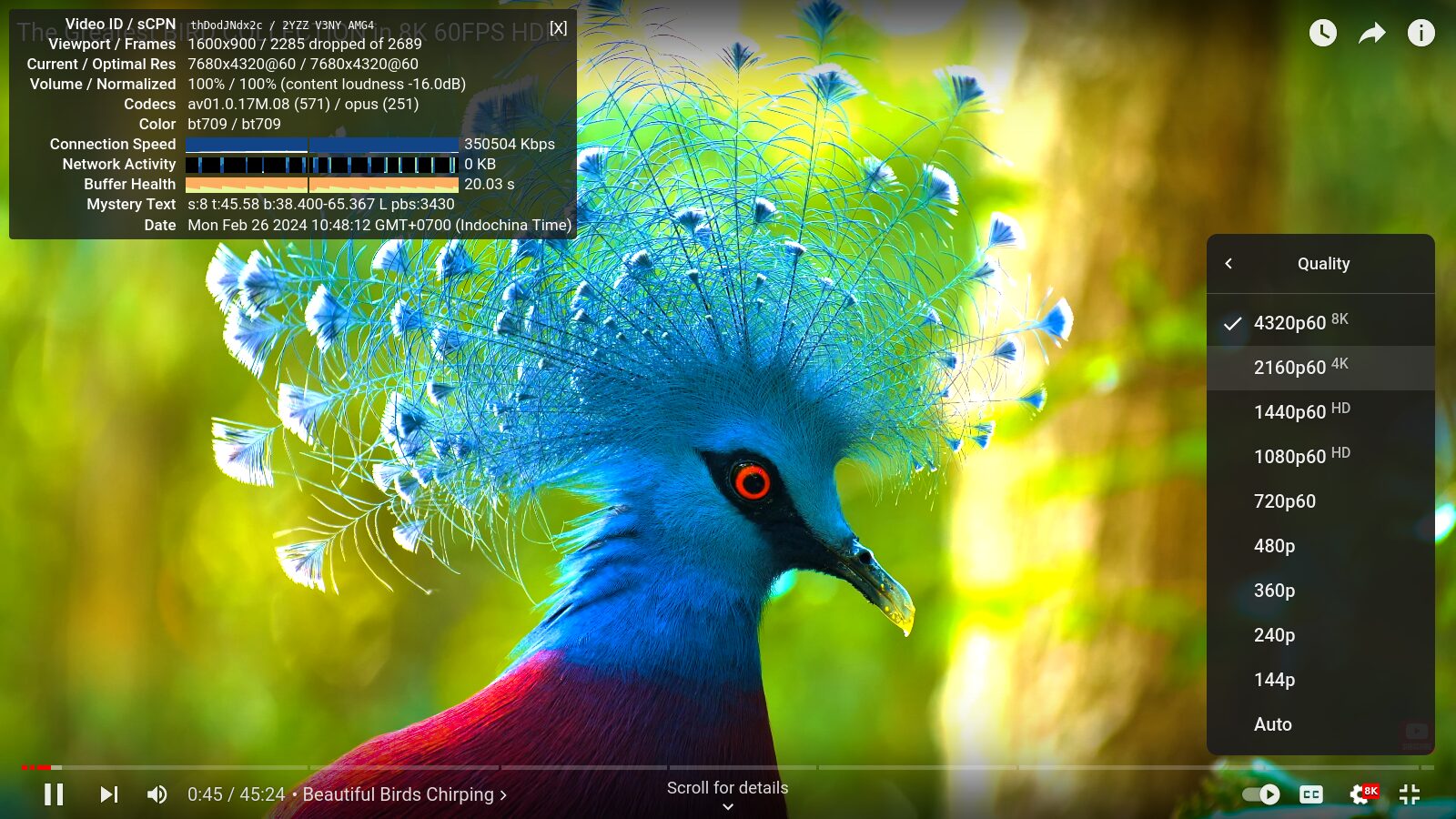This screenshot has width=1456, height=819.
Task: Click the Color bt709 / bt709 value
Action: (234, 124)
